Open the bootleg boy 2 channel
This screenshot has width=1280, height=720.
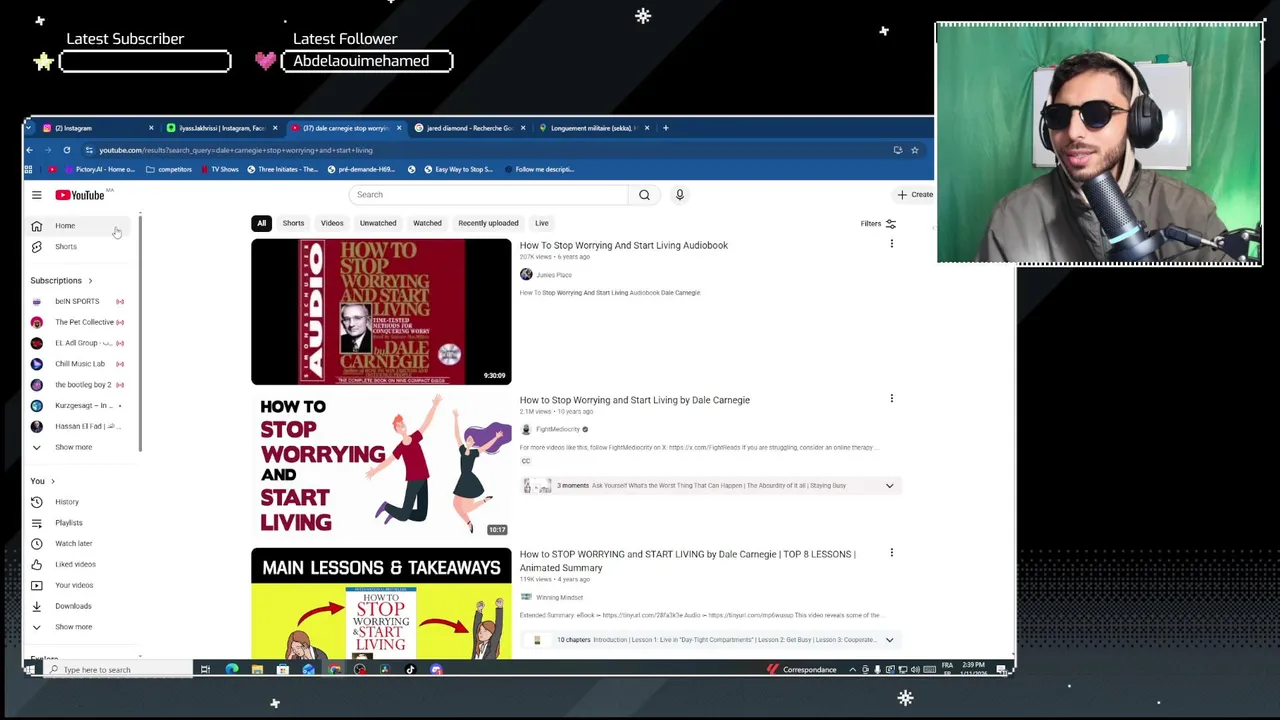pyautogui.click(x=77, y=385)
